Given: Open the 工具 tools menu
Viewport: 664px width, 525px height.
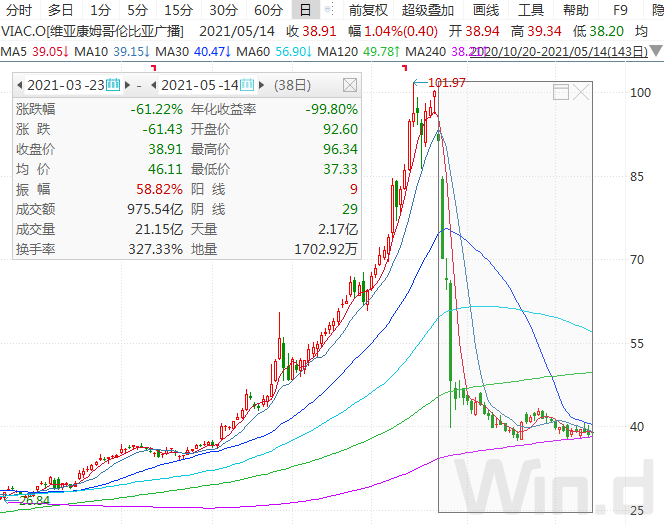Looking at the screenshot, I should [x=531, y=9].
